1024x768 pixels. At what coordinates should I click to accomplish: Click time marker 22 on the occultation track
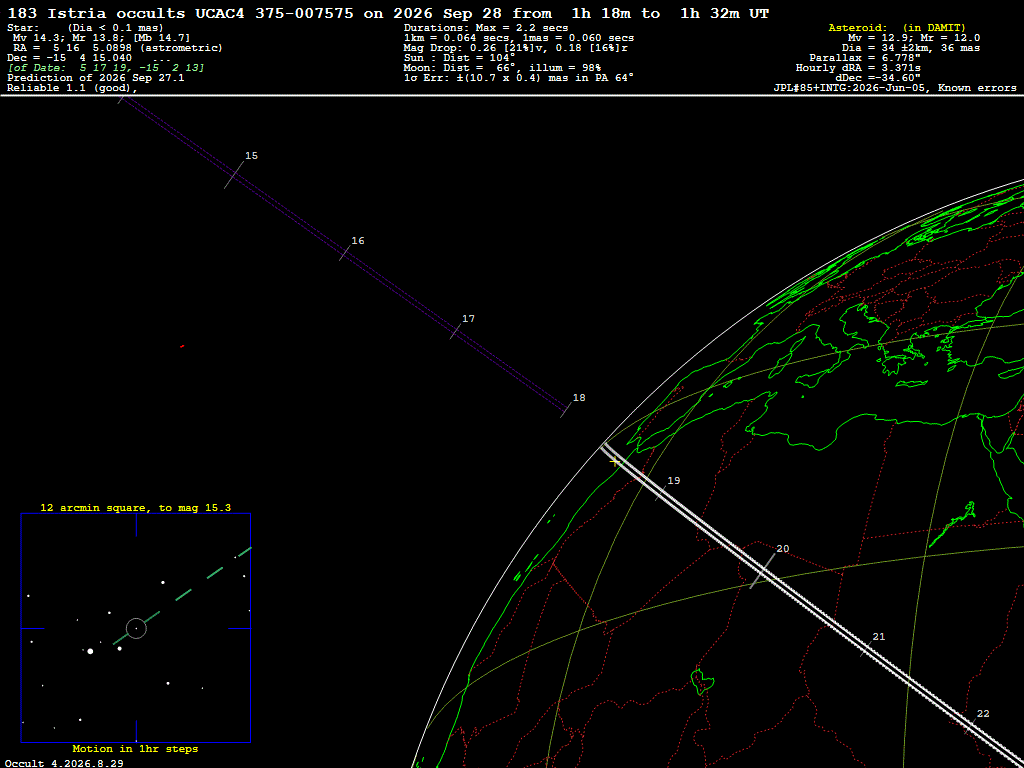(983, 714)
